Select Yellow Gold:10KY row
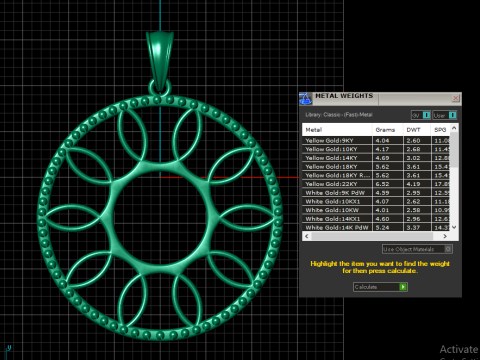The image size is (480, 360). pyautogui.click(x=376, y=149)
